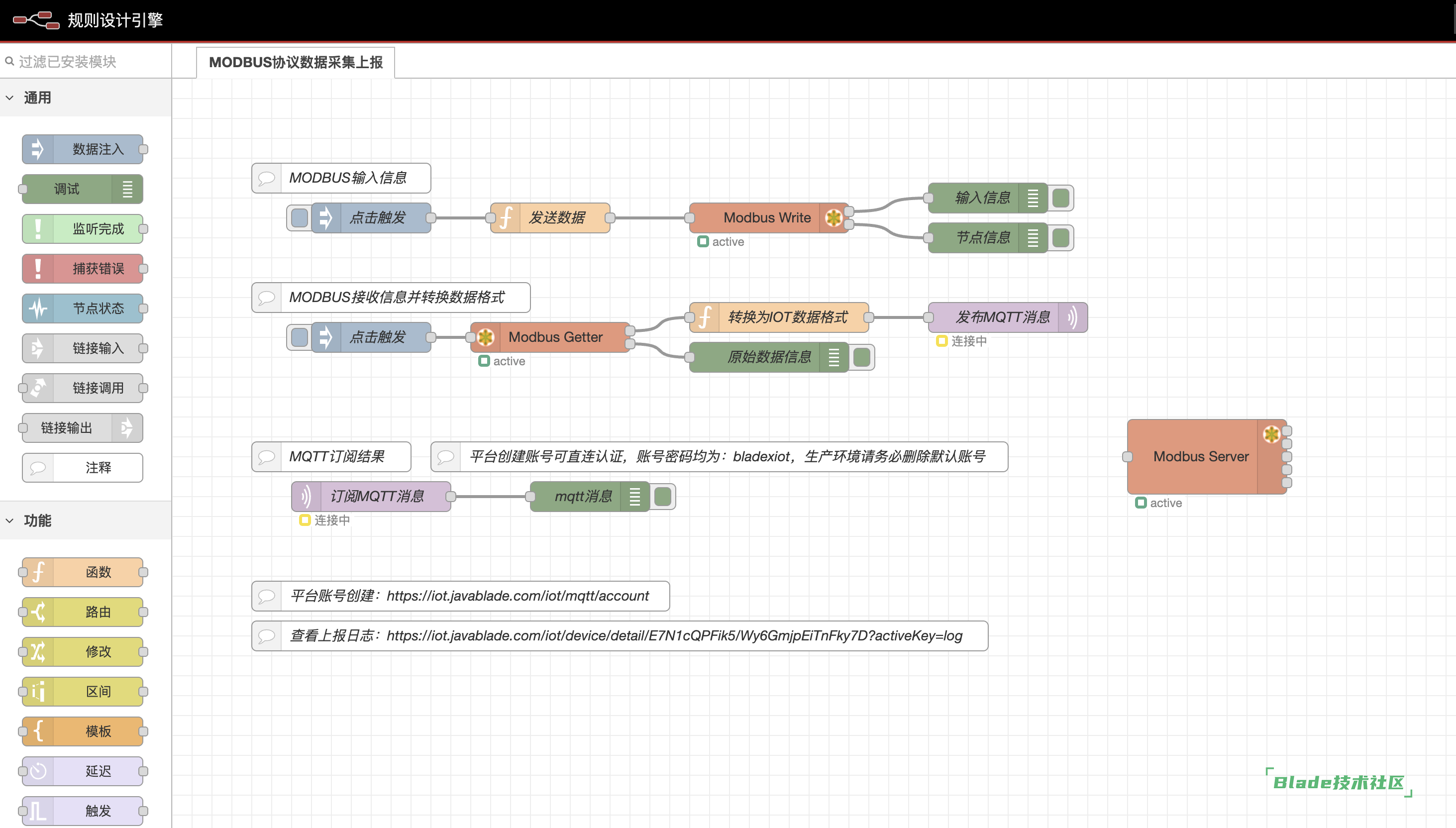Click the Modbus Write node's asterisk icon

click(833, 218)
